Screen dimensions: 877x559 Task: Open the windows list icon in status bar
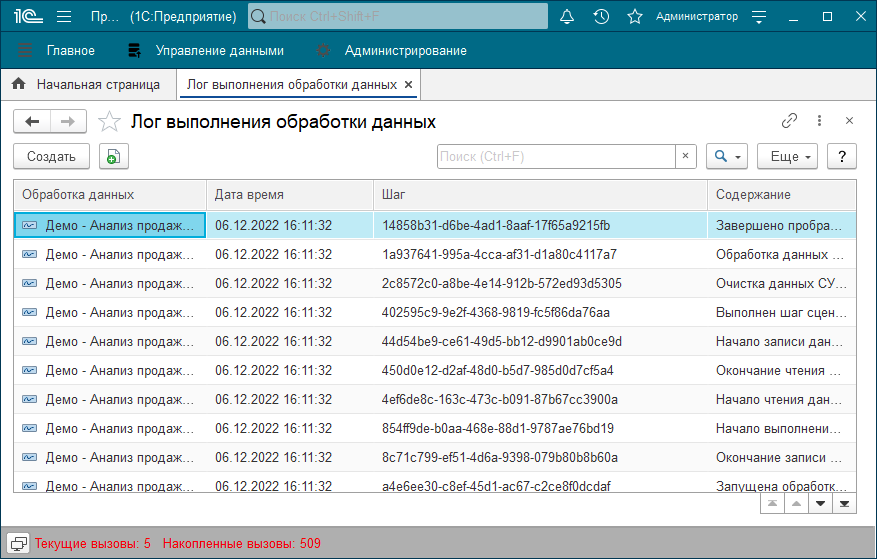point(18,543)
